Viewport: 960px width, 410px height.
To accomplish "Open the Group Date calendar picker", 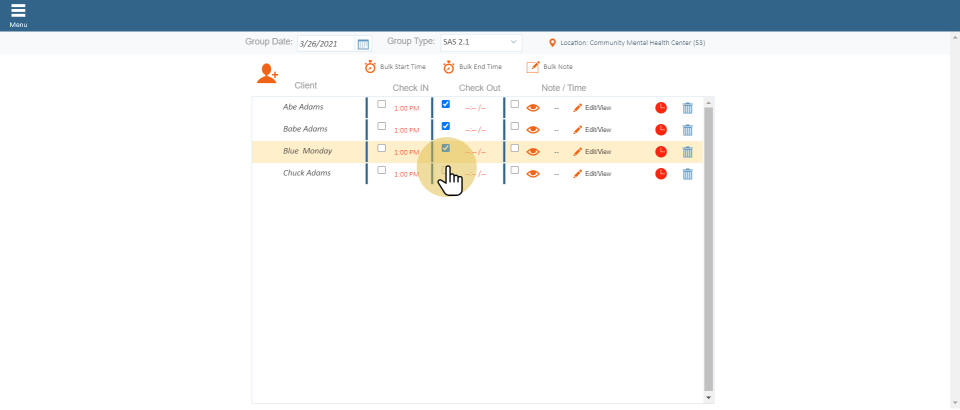I will [x=363, y=44].
